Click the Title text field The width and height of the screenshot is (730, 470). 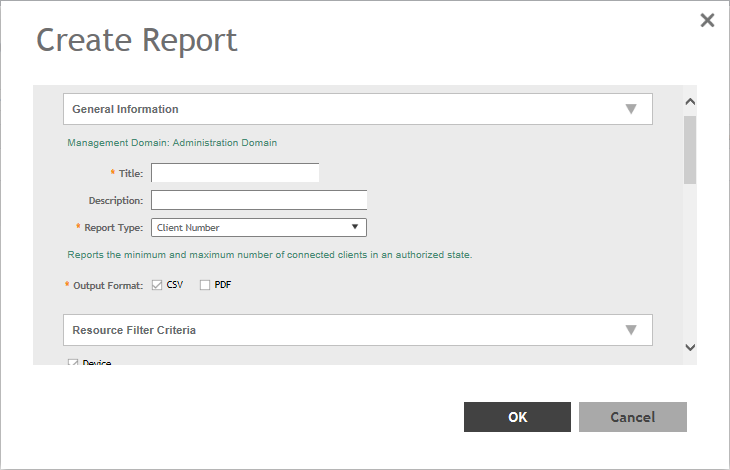[x=235, y=173]
